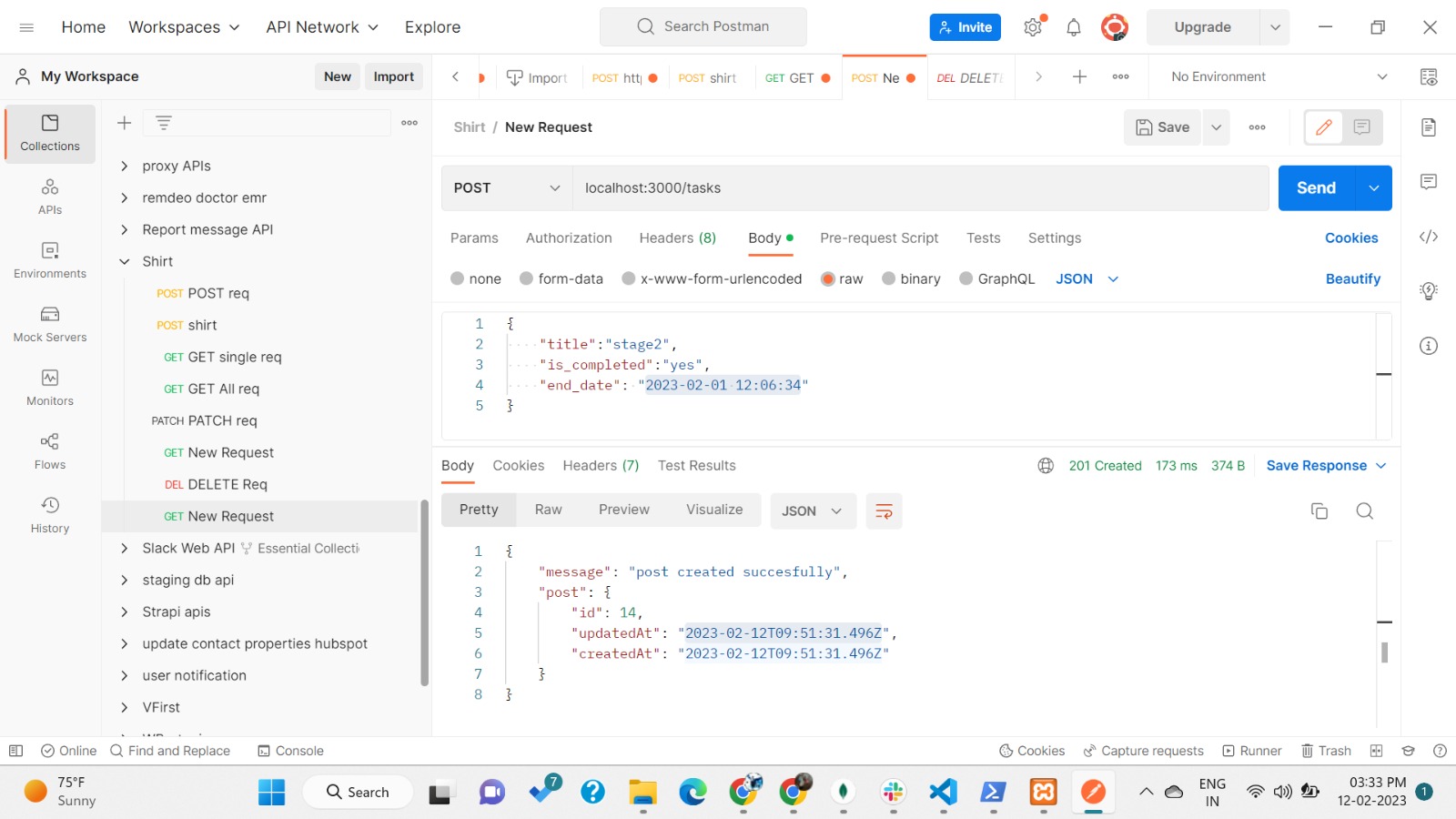Copy the response body

tap(1319, 511)
